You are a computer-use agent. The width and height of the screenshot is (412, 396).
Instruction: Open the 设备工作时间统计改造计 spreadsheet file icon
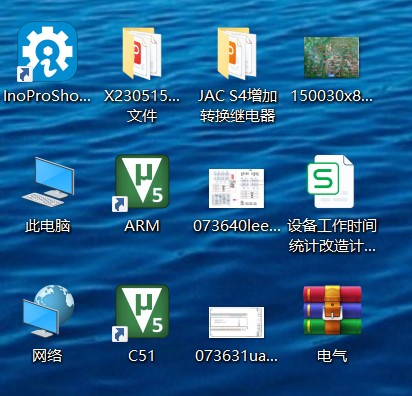point(330,181)
